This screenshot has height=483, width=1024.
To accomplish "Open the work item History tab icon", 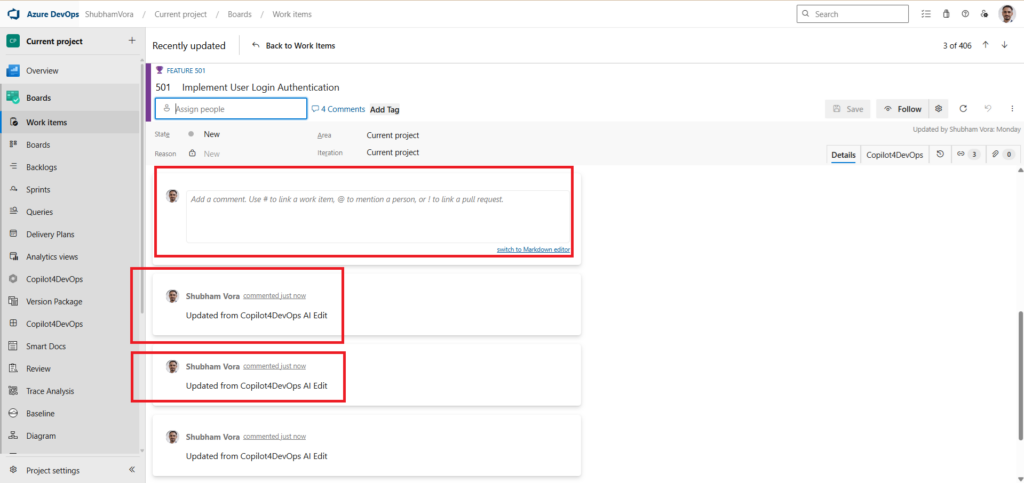I will 939,155.
